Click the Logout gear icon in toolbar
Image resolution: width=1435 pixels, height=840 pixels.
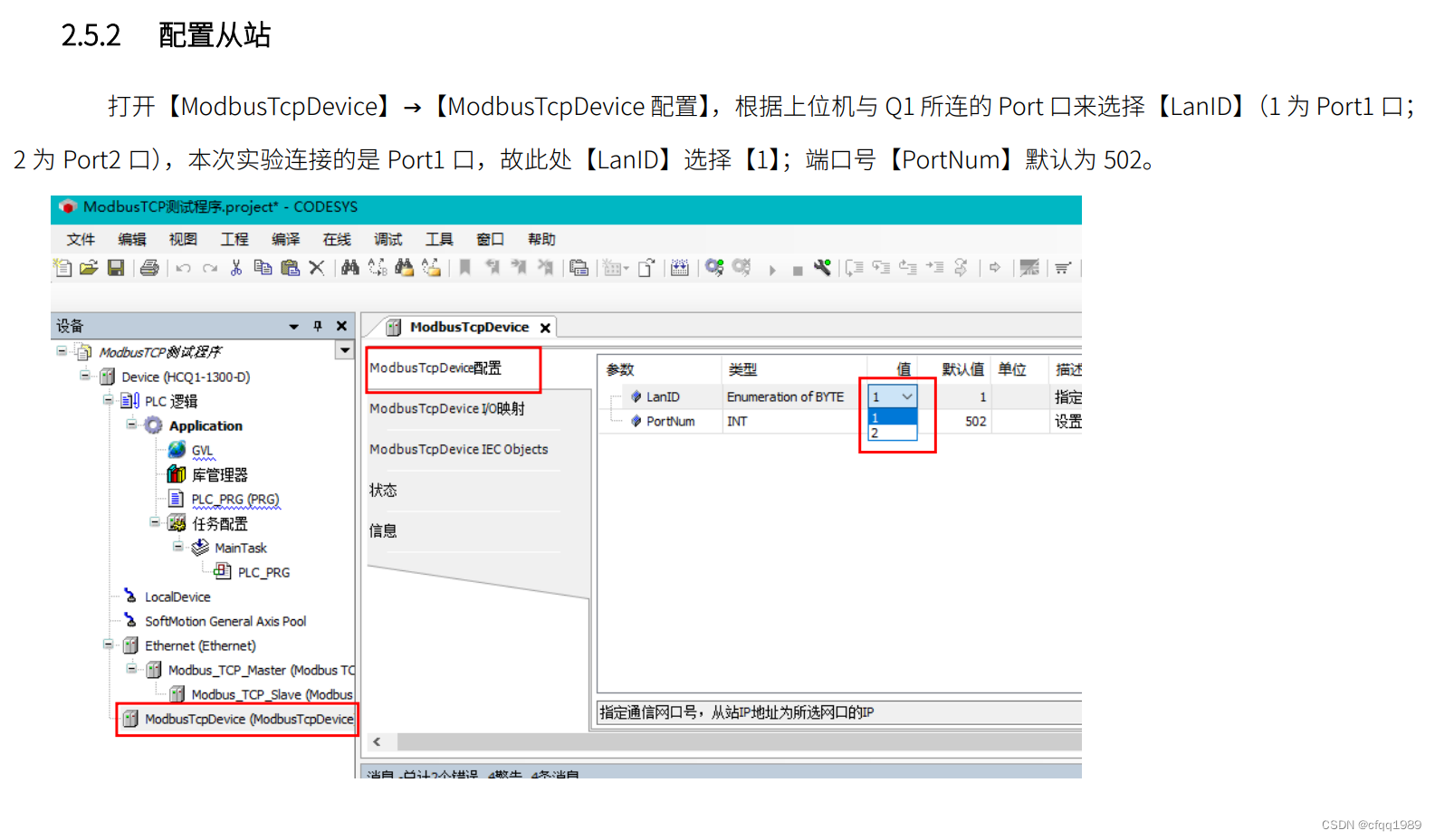(741, 267)
